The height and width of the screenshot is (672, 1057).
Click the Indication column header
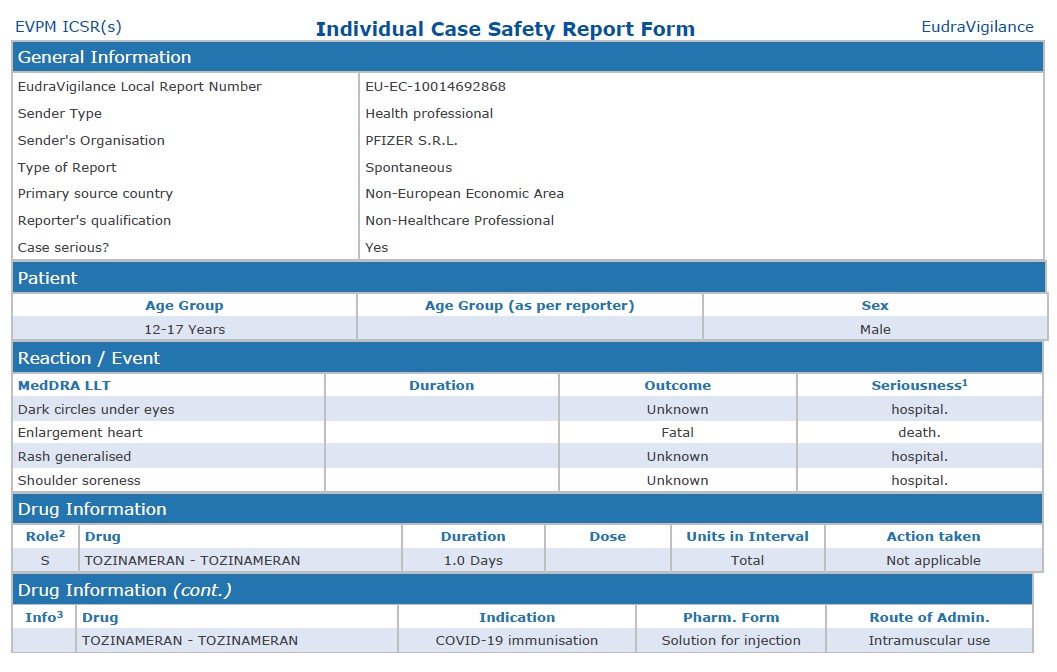pos(517,617)
